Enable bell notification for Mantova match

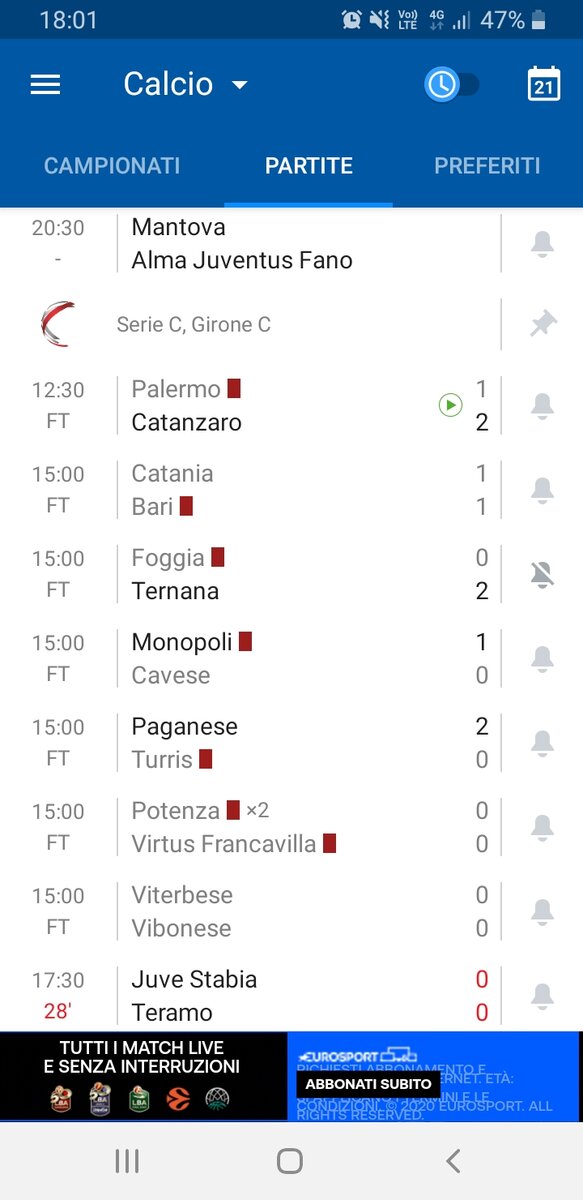(x=542, y=243)
